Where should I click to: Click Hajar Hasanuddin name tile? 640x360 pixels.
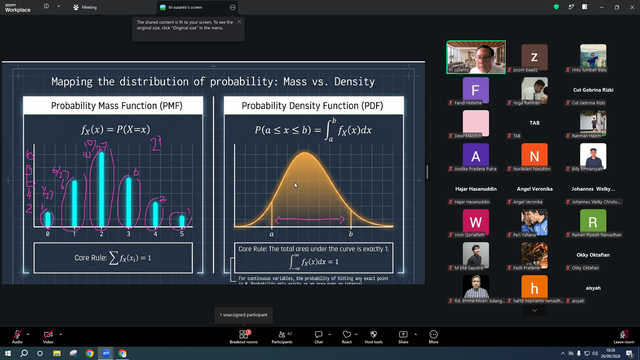(x=476, y=189)
